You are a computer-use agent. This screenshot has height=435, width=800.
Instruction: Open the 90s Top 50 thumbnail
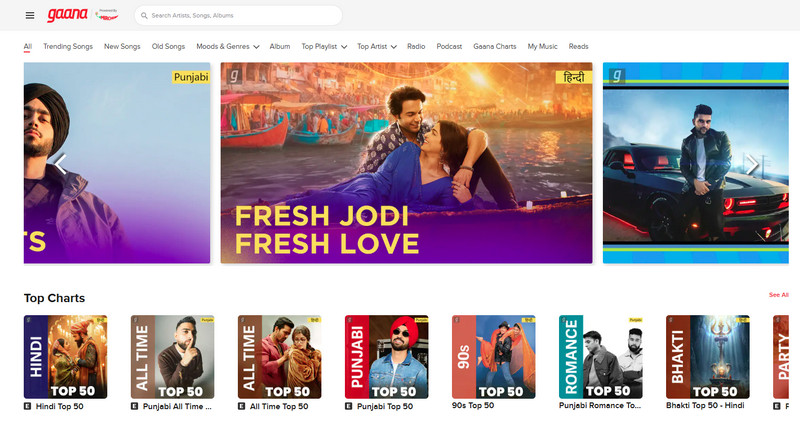pyautogui.click(x=493, y=357)
